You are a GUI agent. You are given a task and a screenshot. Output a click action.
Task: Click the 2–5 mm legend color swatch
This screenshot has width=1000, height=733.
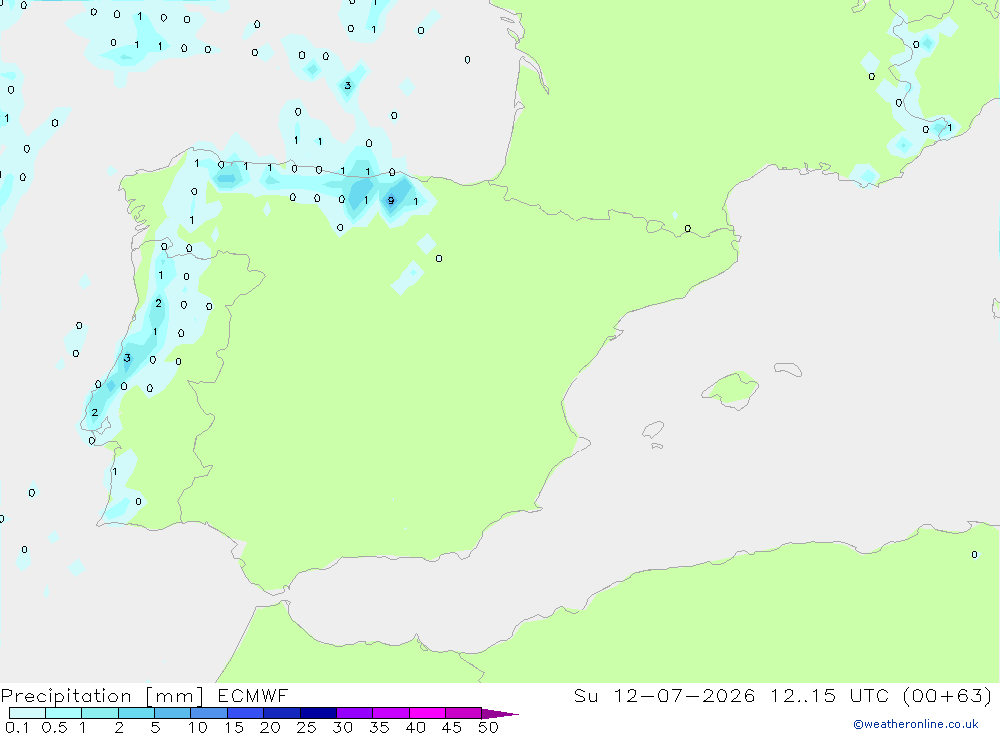[x=136, y=713]
